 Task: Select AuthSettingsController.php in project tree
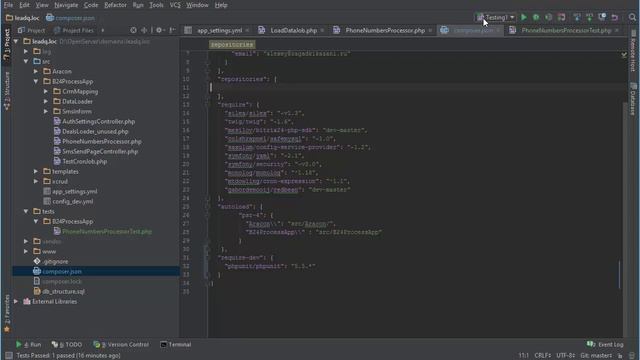click(x=98, y=122)
